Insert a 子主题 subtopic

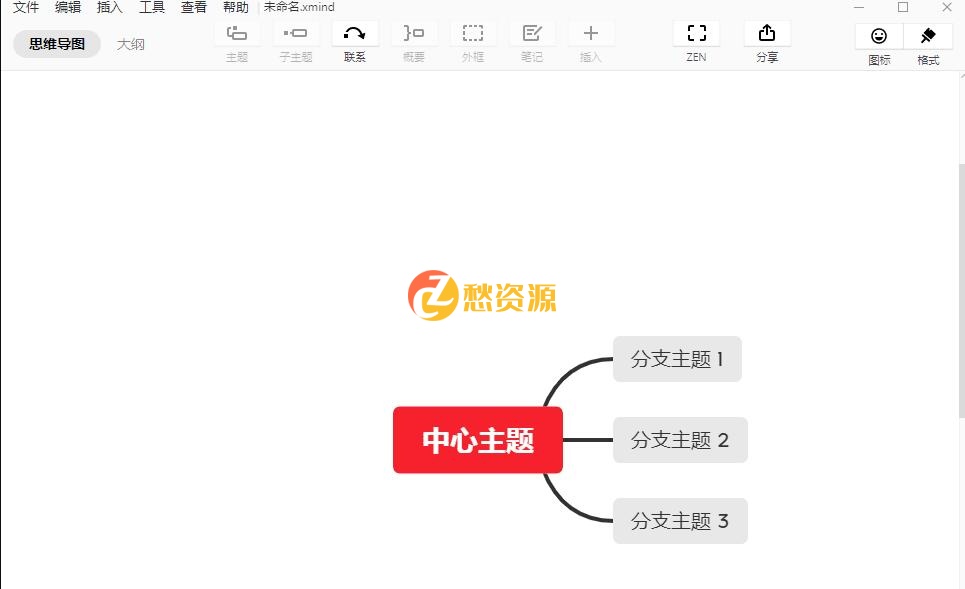[295, 40]
